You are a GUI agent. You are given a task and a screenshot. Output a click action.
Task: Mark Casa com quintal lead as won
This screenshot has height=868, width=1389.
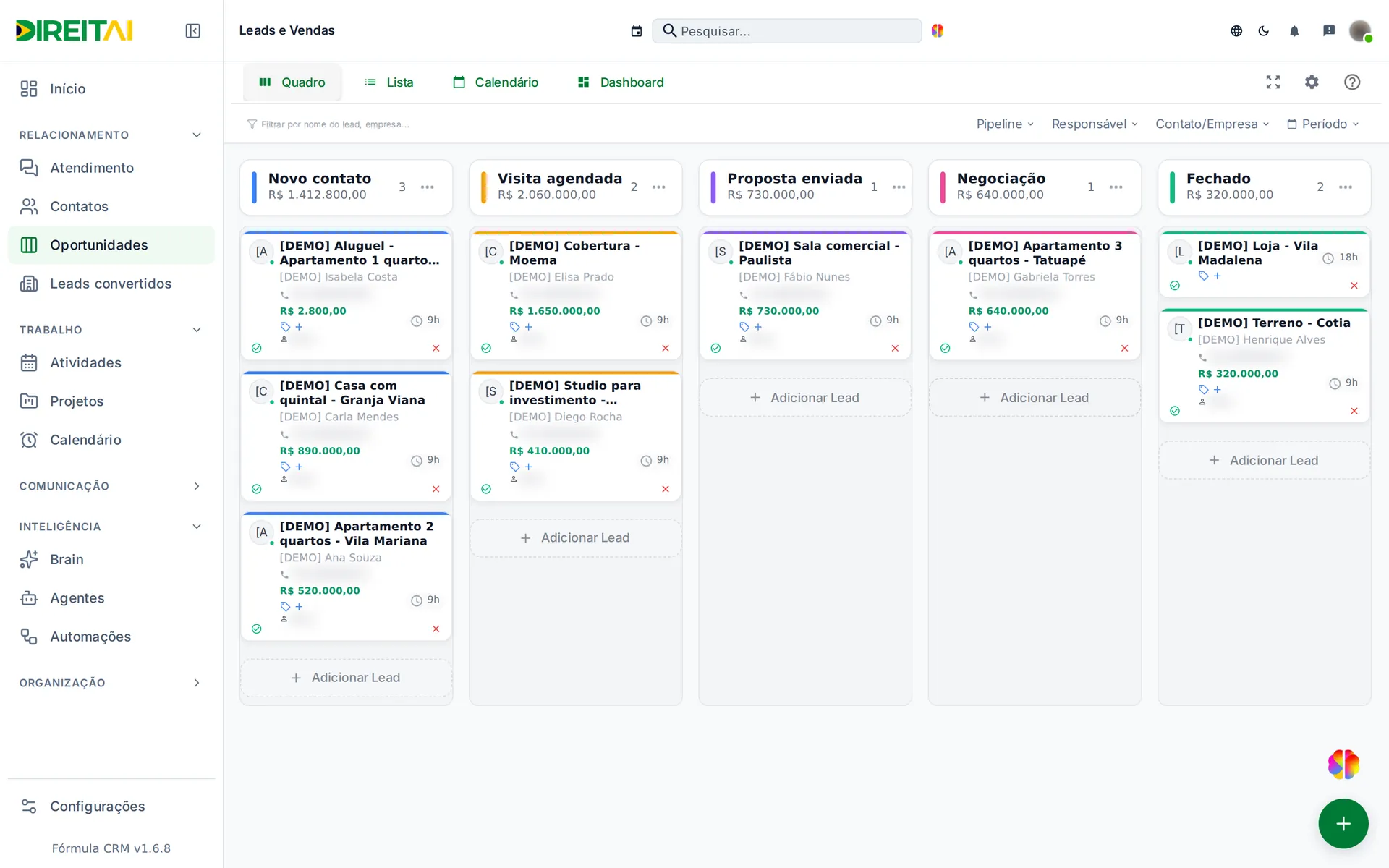pos(256,489)
